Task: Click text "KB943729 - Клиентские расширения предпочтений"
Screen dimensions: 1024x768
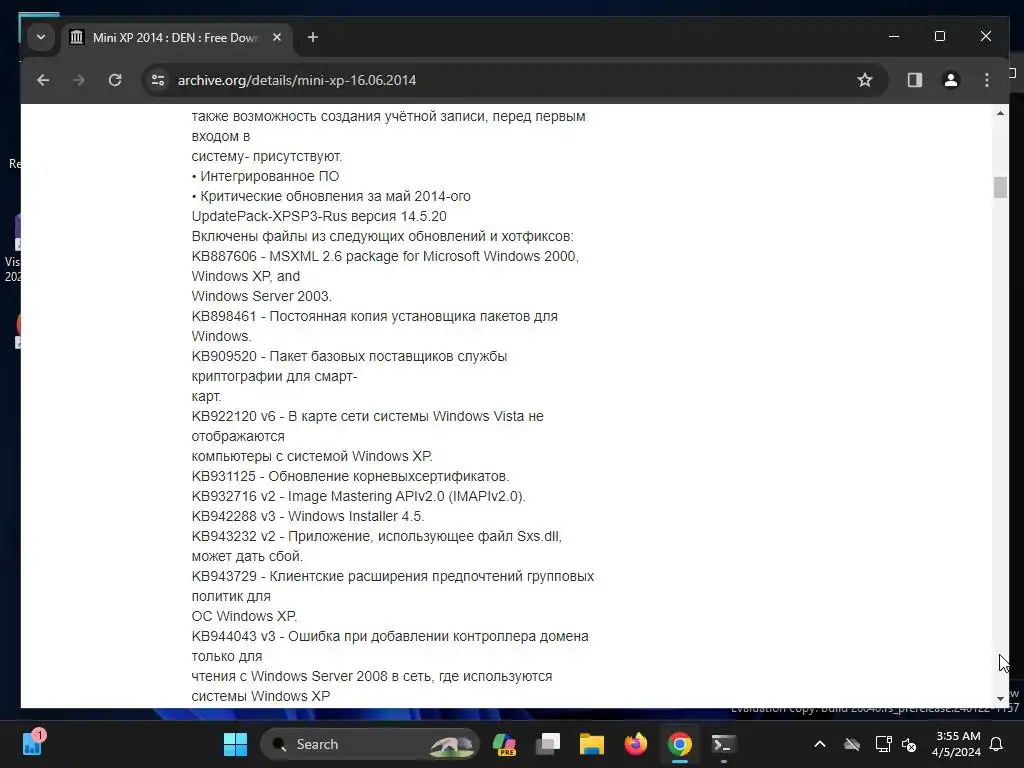Action: (357, 576)
